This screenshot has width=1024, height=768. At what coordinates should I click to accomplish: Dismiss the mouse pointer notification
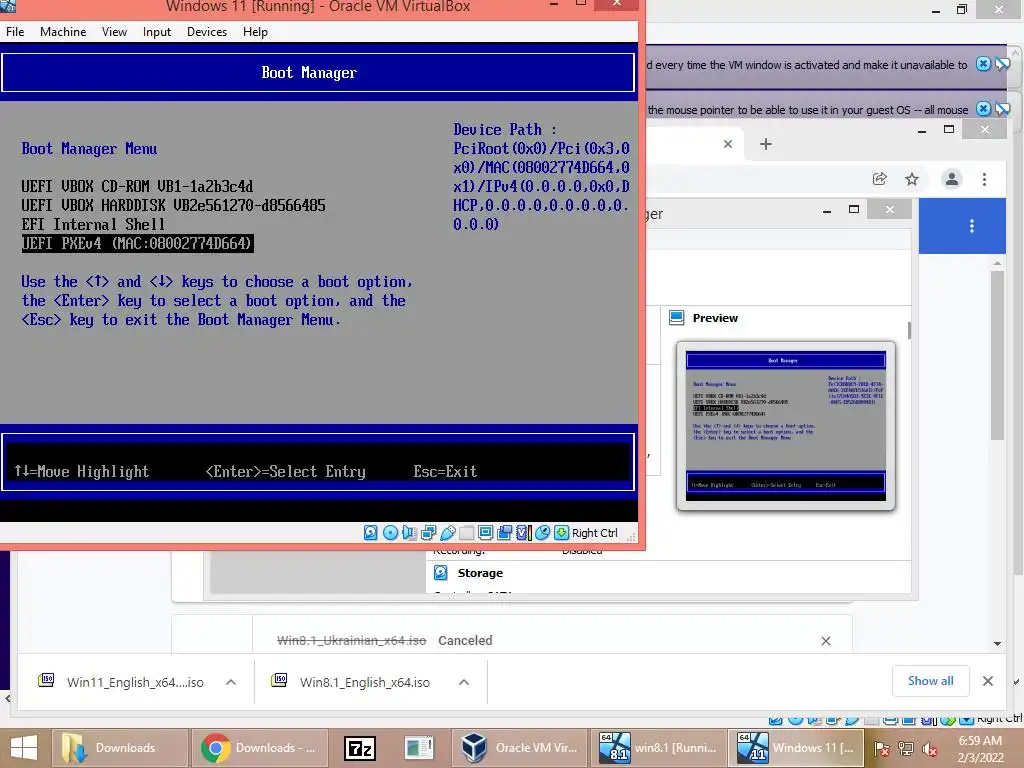point(983,109)
